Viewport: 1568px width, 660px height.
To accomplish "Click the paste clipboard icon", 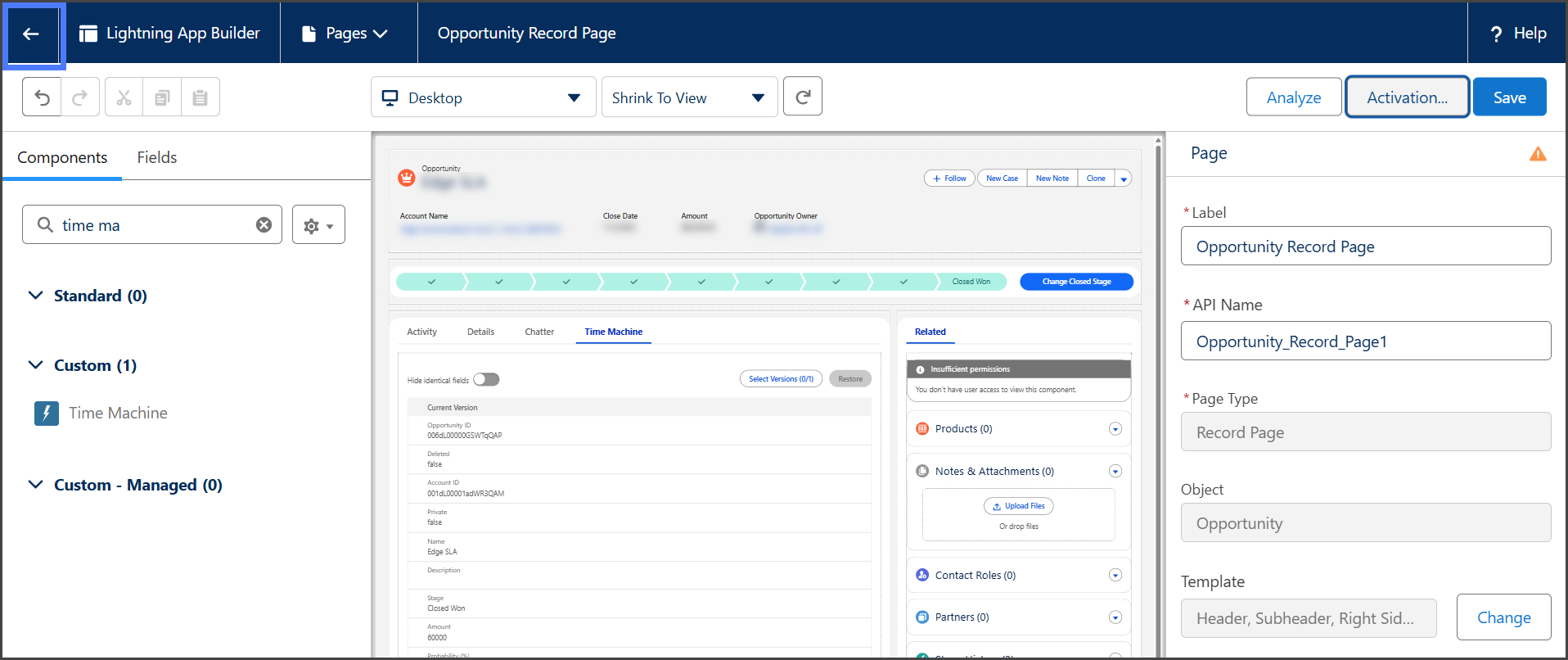I will click(200, 97).
